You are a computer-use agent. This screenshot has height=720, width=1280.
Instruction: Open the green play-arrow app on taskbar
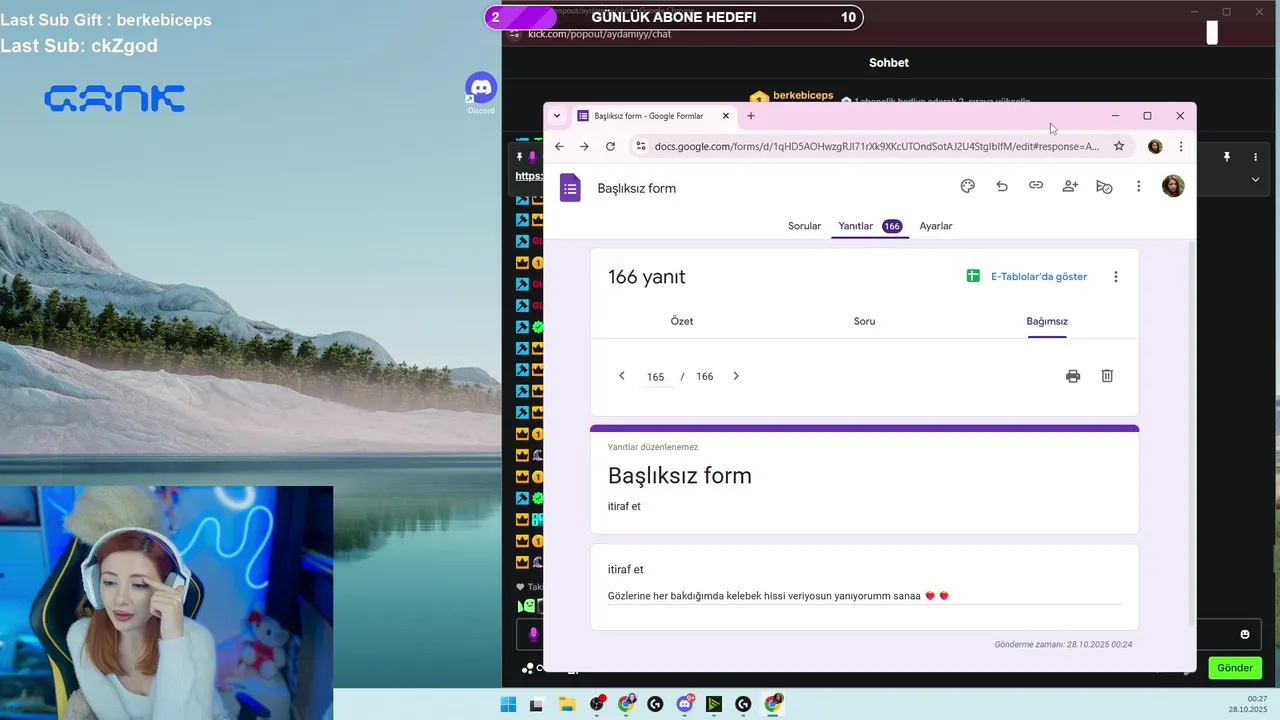coord(713,704)
